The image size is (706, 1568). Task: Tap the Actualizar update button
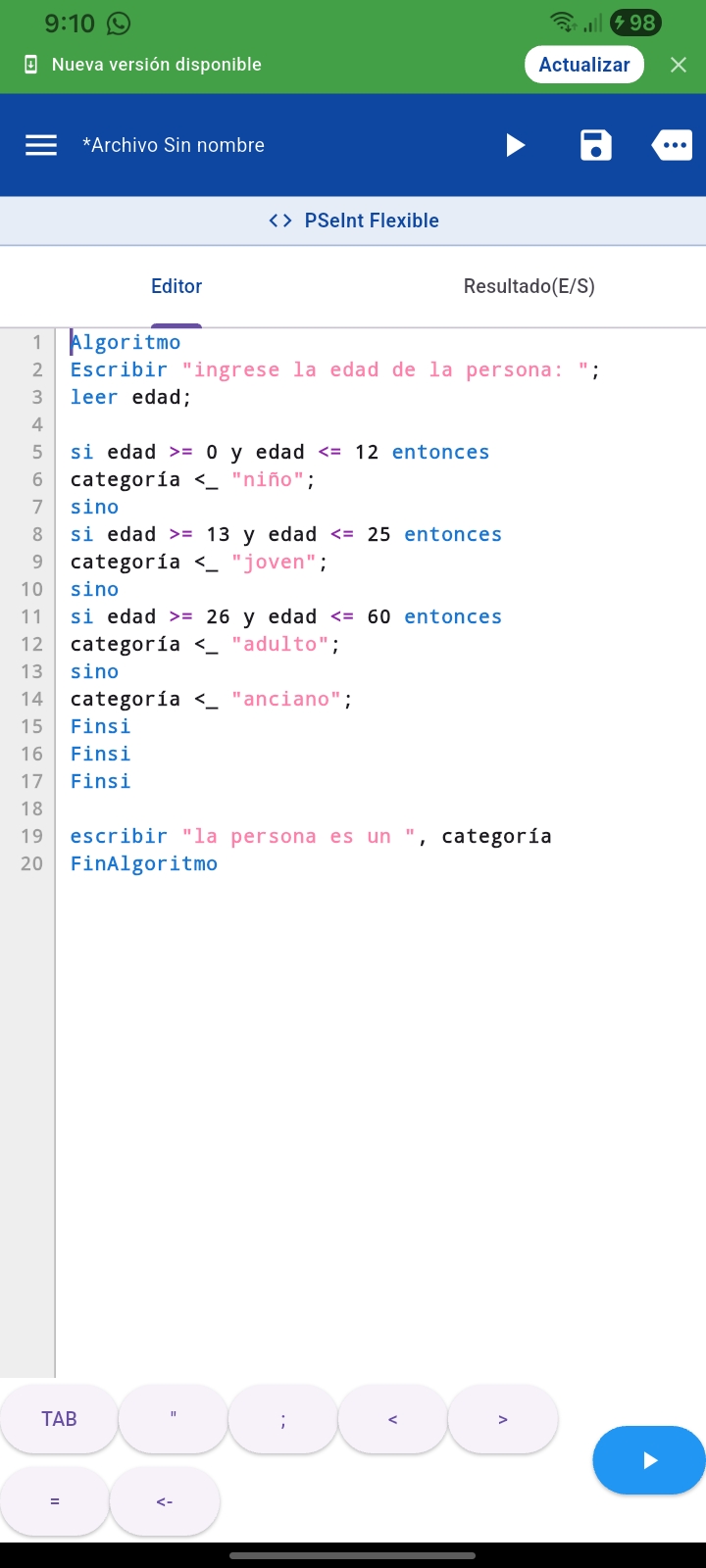584,65
